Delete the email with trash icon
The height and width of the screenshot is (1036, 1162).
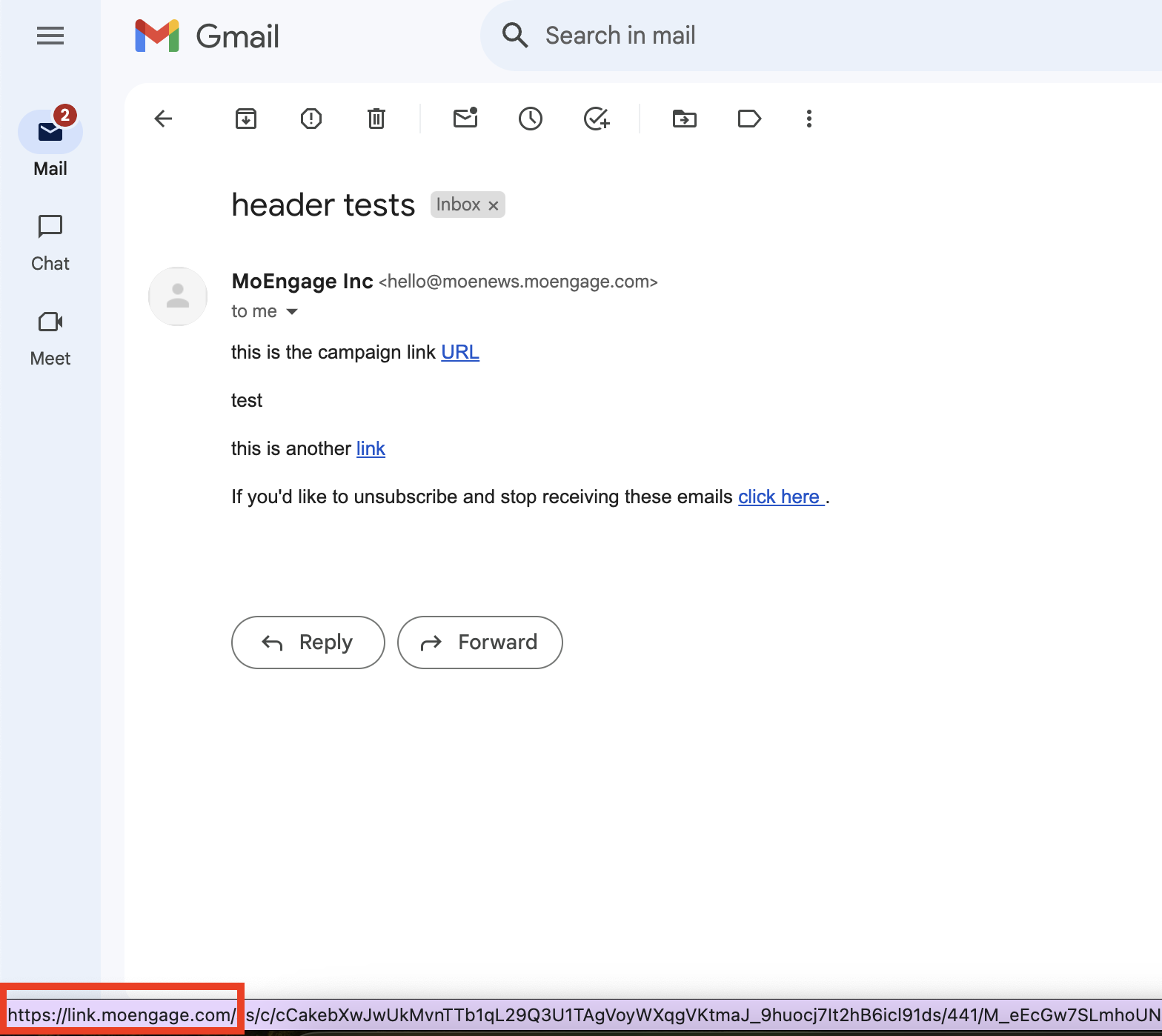(376, 119)
